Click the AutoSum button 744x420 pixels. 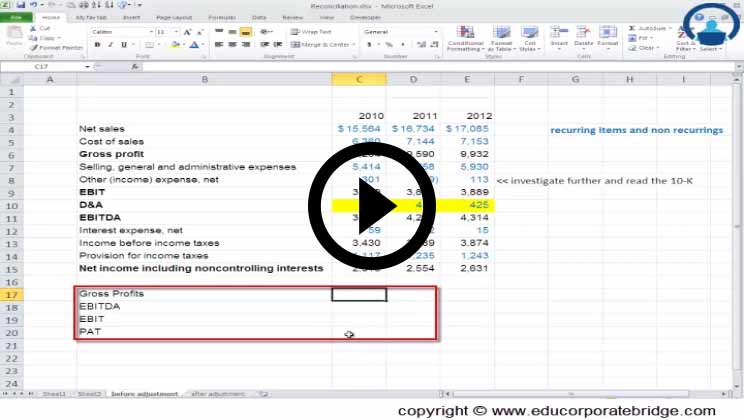pyautogui.click(x=648, y=28)
